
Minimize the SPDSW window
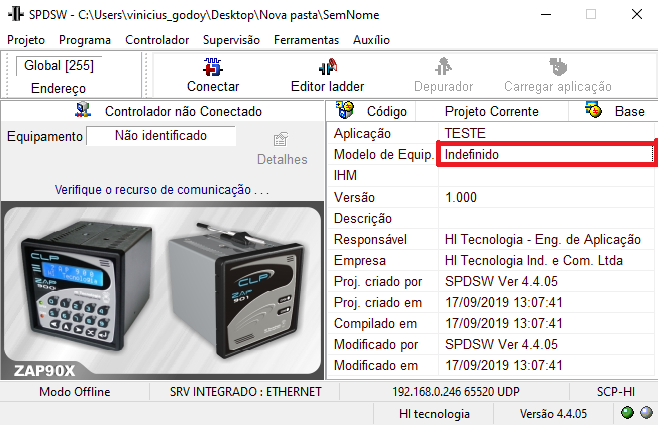point(546,15)
